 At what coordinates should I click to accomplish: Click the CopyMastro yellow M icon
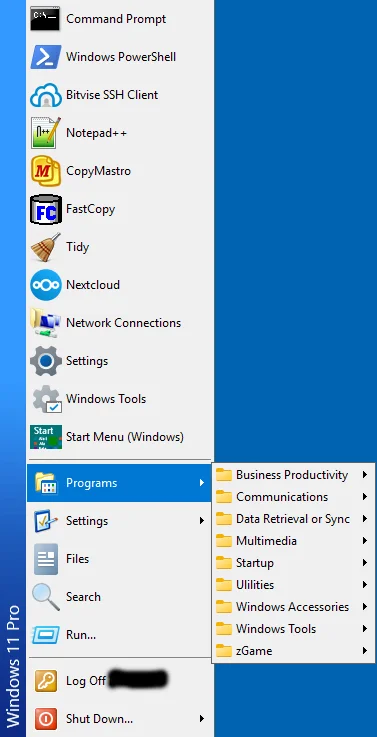[x=46, y=171]
